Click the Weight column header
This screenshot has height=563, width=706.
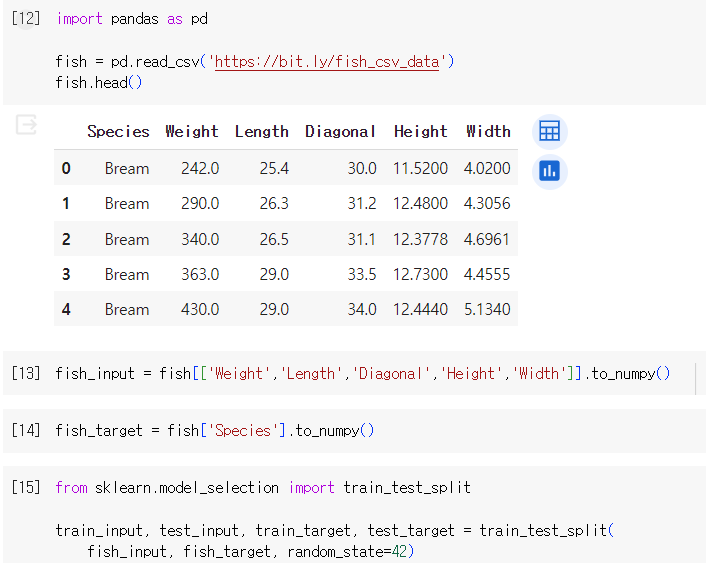pos(192,132)
